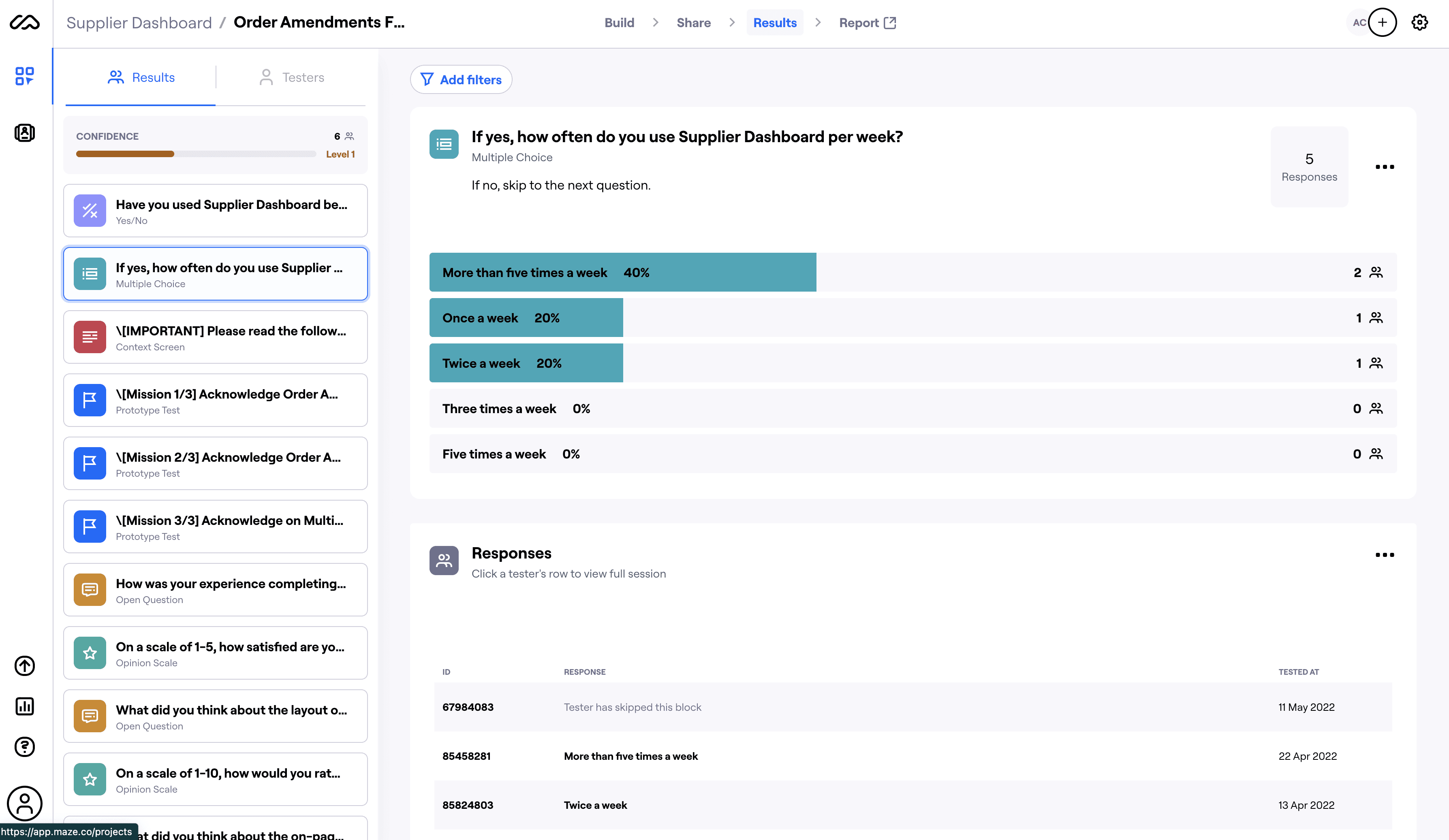Click the Maze logo icon
The image size is (1449, 840).
click(25, 22)
